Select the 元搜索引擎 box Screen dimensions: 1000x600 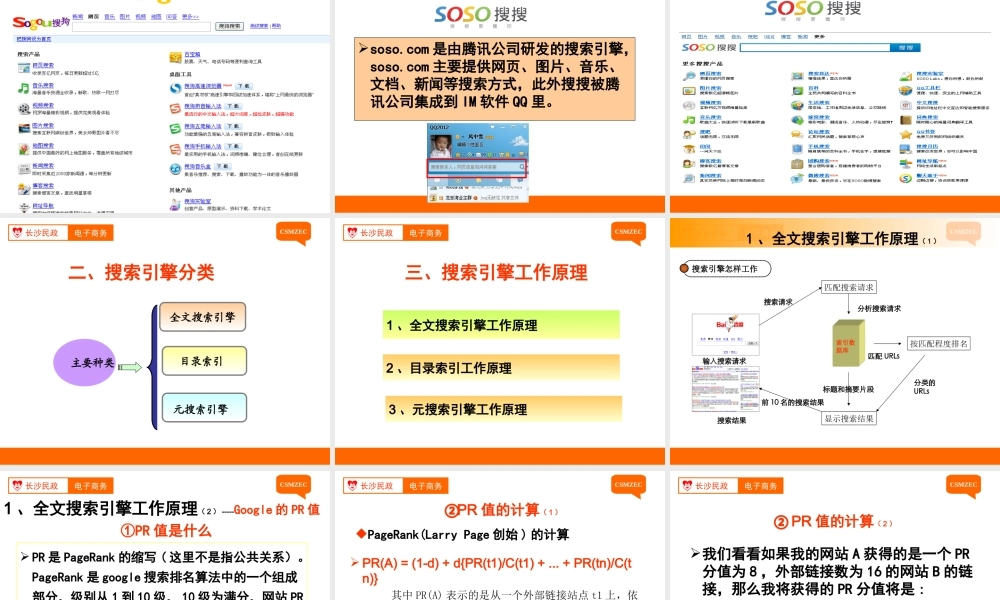pyautogui.click(x=203, y=408)
